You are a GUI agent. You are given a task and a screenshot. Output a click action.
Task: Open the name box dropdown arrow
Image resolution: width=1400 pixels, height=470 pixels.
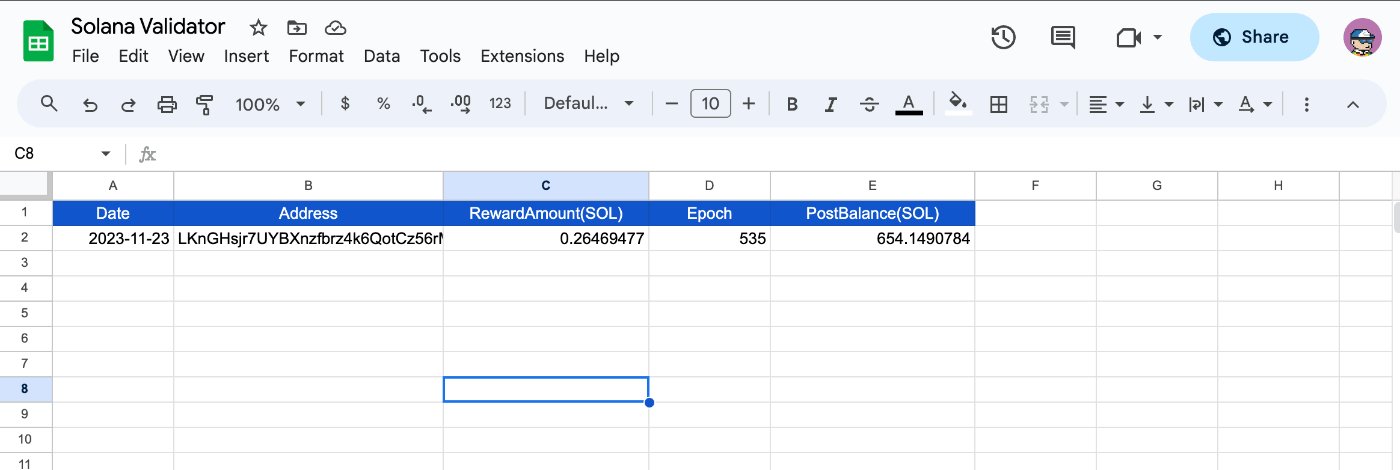(x=105, y=154)
